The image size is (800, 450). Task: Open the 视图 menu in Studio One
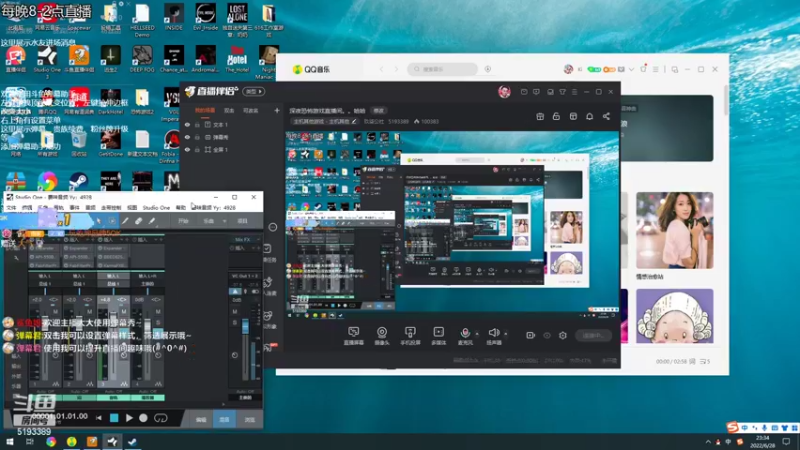point(132,208)
